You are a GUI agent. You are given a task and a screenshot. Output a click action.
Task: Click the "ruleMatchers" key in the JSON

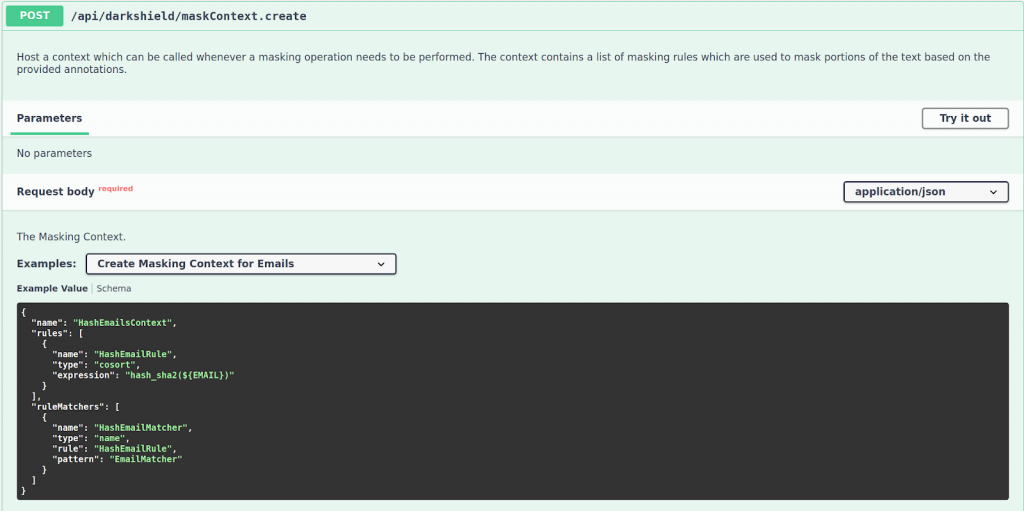click(70, 406)
